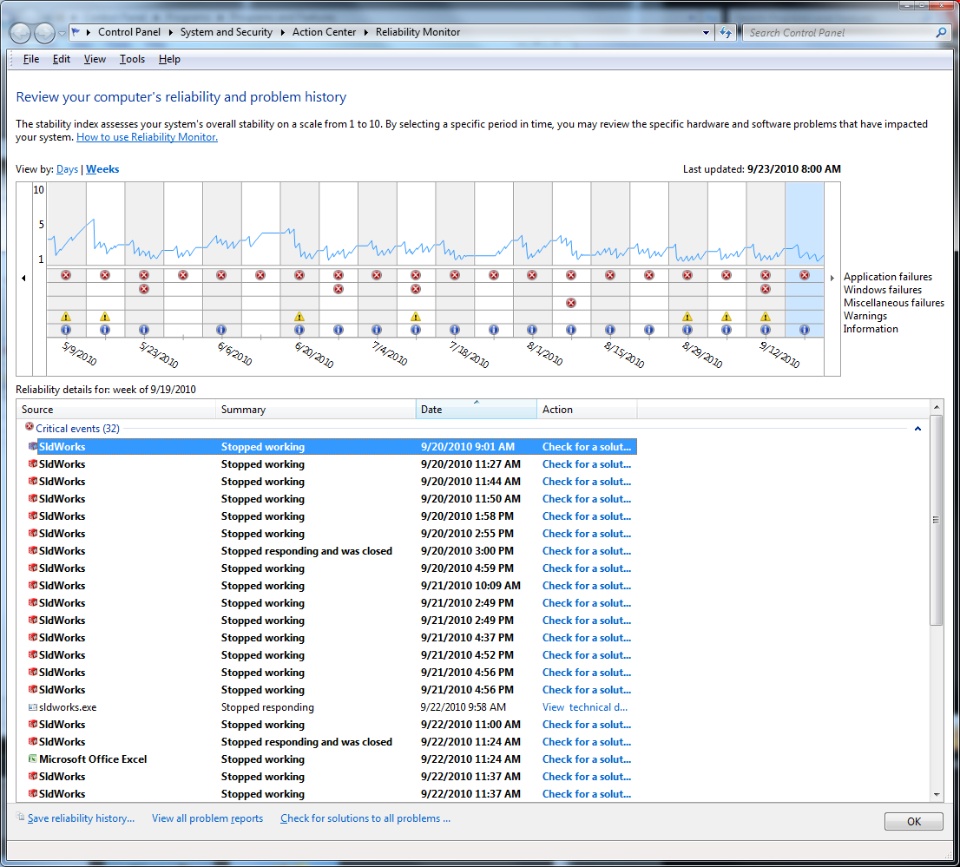Viewport: 960px width, 867px height.
Task: Click Summary column header
Action: [x=315, y=409]
